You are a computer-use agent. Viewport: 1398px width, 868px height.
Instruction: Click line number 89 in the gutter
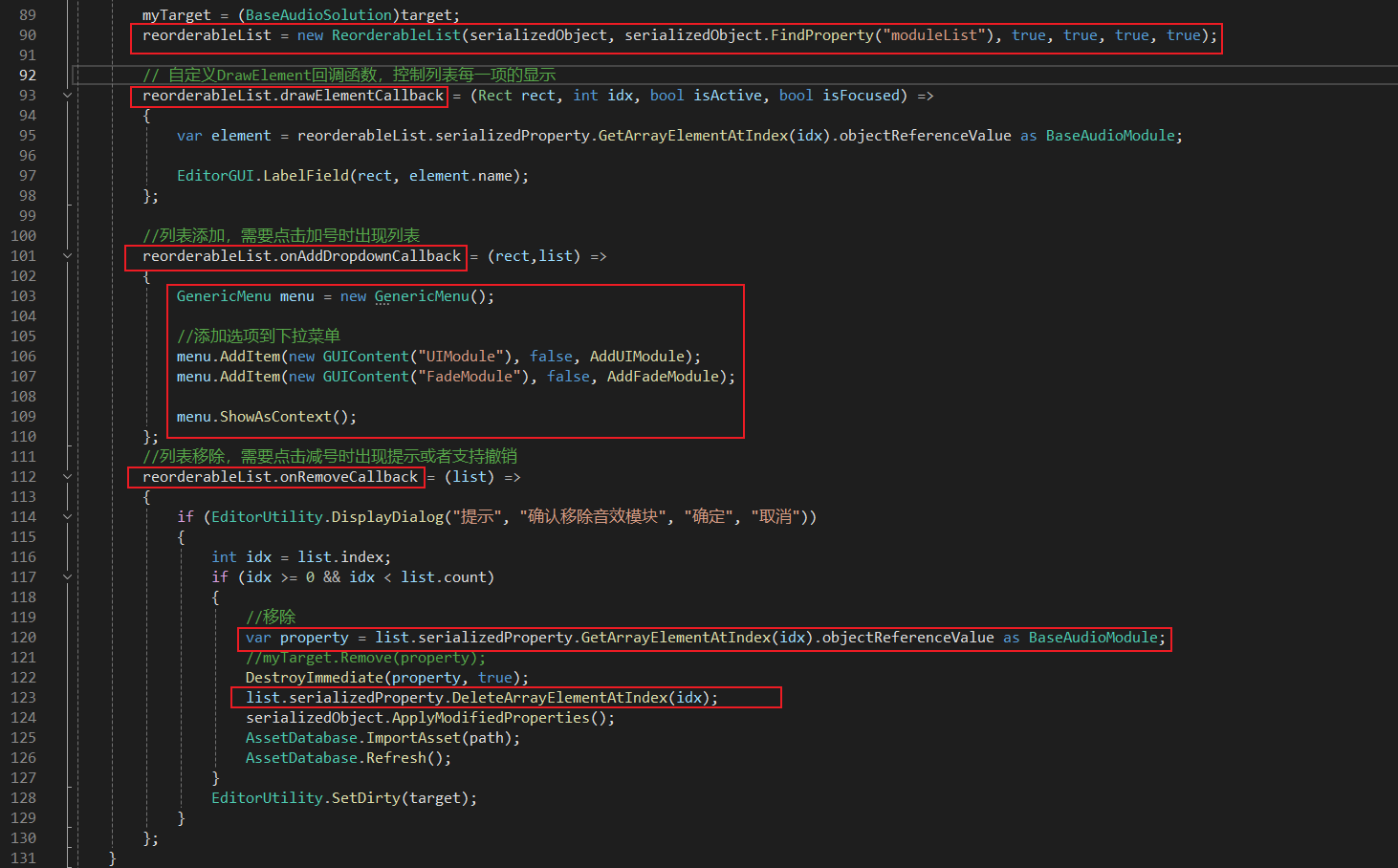(x=28, y=15)
